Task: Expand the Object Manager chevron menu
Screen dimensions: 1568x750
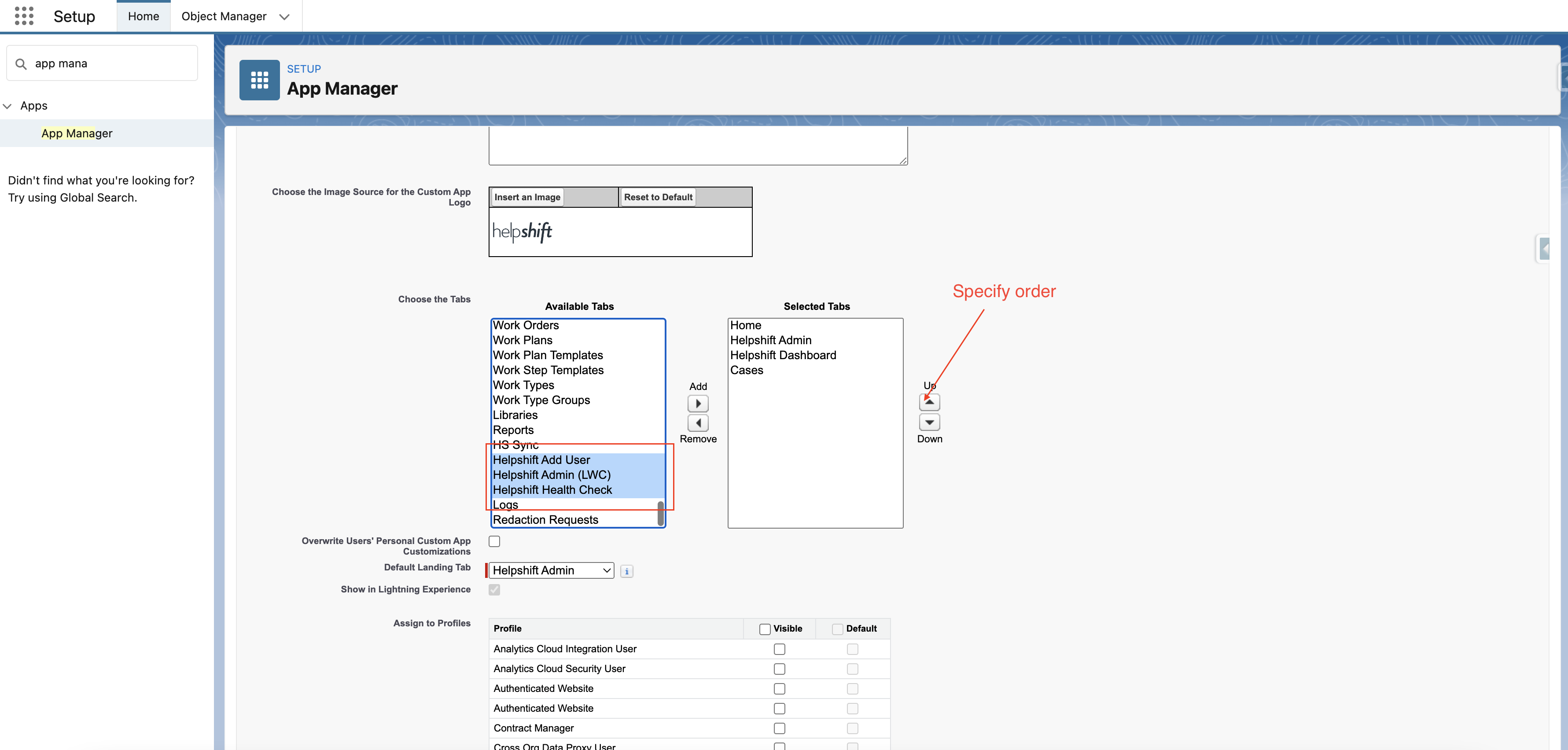Action: [284, 16]
